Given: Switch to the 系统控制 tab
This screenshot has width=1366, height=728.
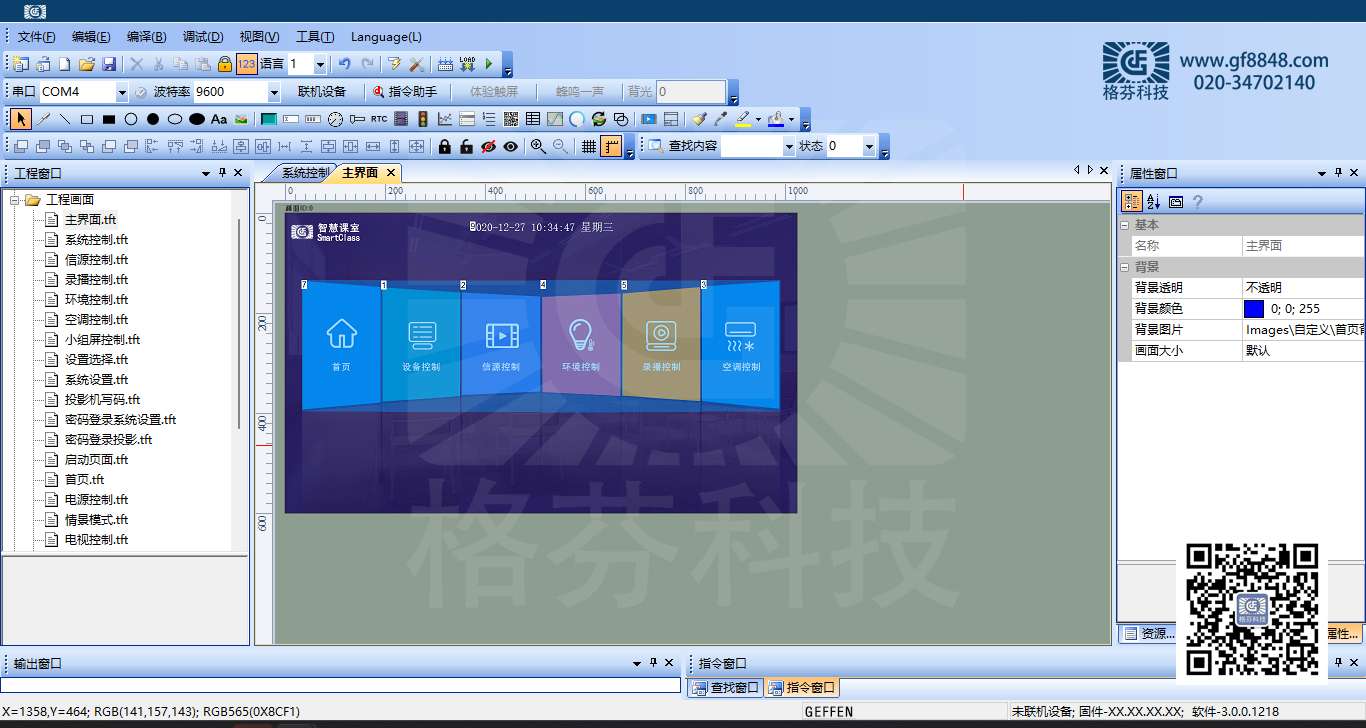Looking at the screenshot, I should point(303,172).
